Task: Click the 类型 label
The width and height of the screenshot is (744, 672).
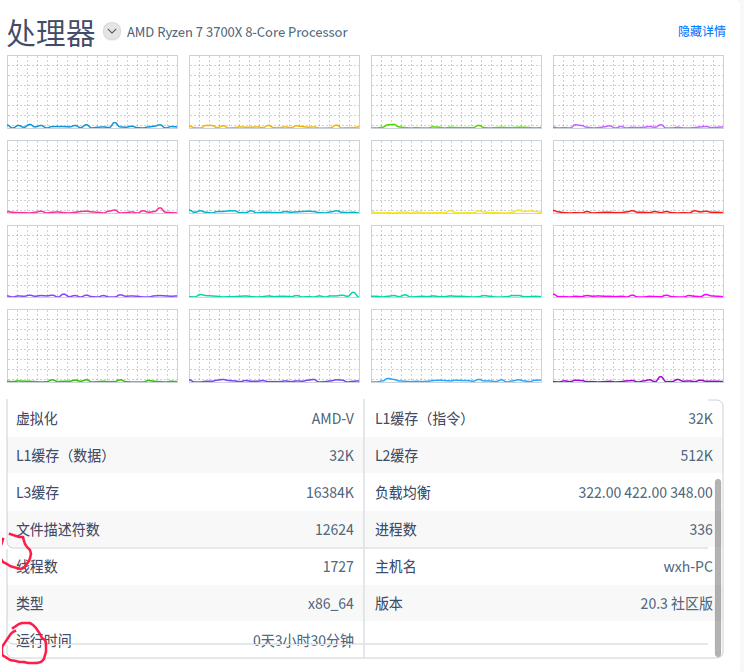Action: click(30, 604)
